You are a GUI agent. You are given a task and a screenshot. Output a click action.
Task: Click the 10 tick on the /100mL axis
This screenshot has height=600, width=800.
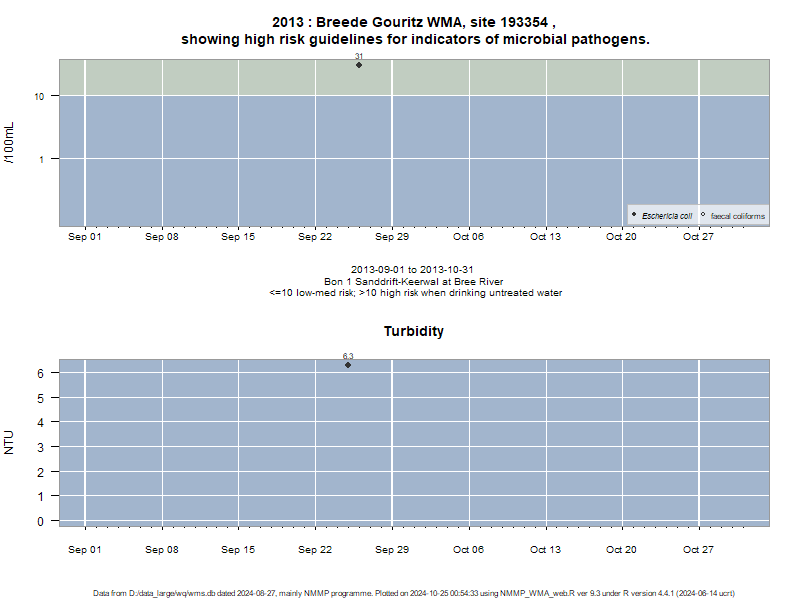coord(39,96)
